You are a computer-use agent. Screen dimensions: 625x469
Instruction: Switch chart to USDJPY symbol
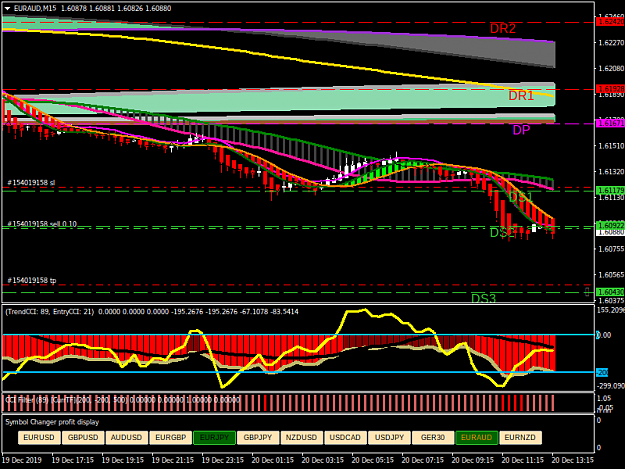389,437
